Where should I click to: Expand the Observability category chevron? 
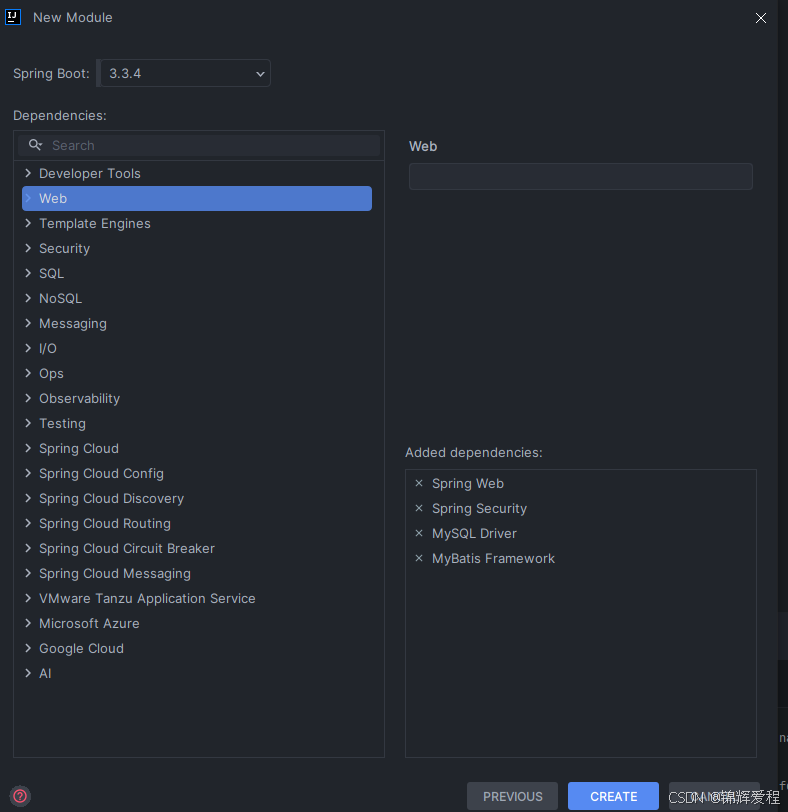[28, 398]
